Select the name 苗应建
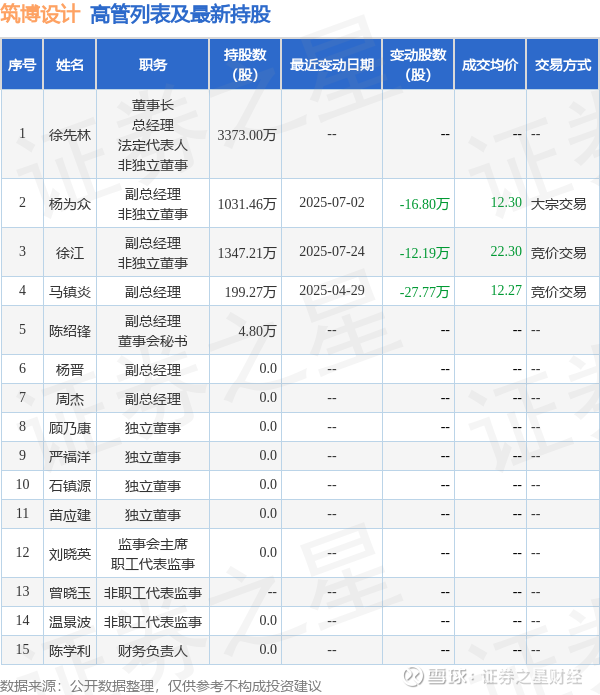This screenshot has height=695, width=600. tap(70, 515)
